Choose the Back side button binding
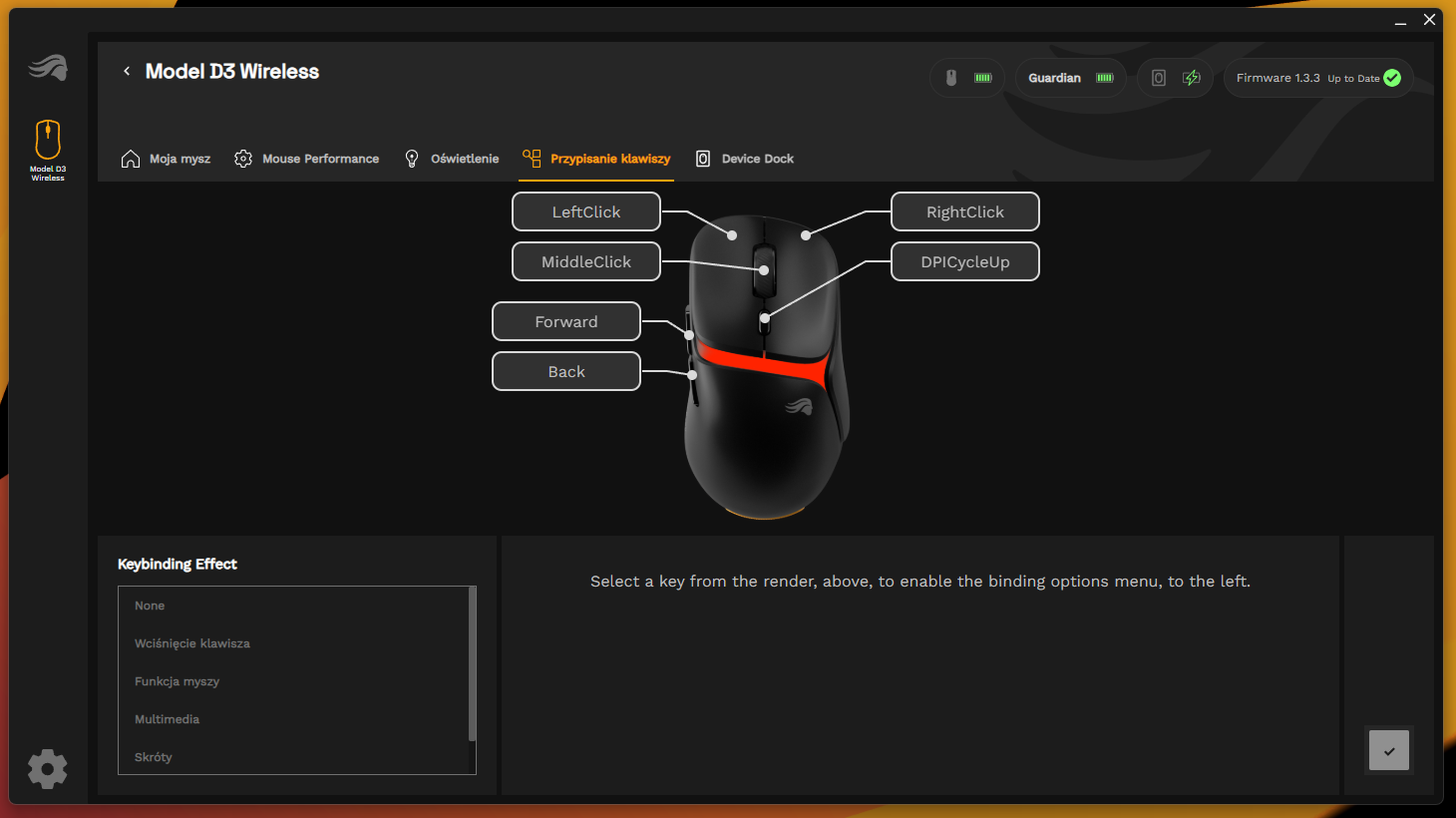Image resolution: width=1456 pixels, height=818 pixels. point(566,371)
